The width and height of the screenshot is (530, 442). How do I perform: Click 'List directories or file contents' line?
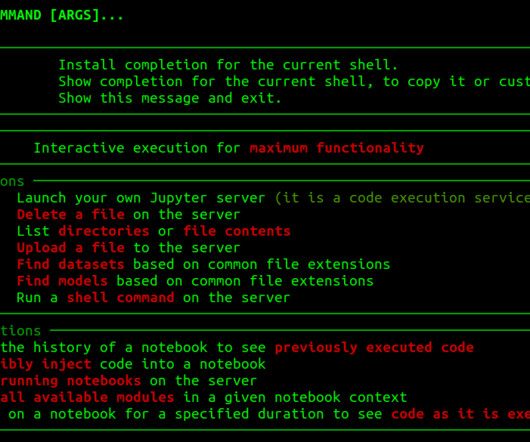click(x=154, y=231)
